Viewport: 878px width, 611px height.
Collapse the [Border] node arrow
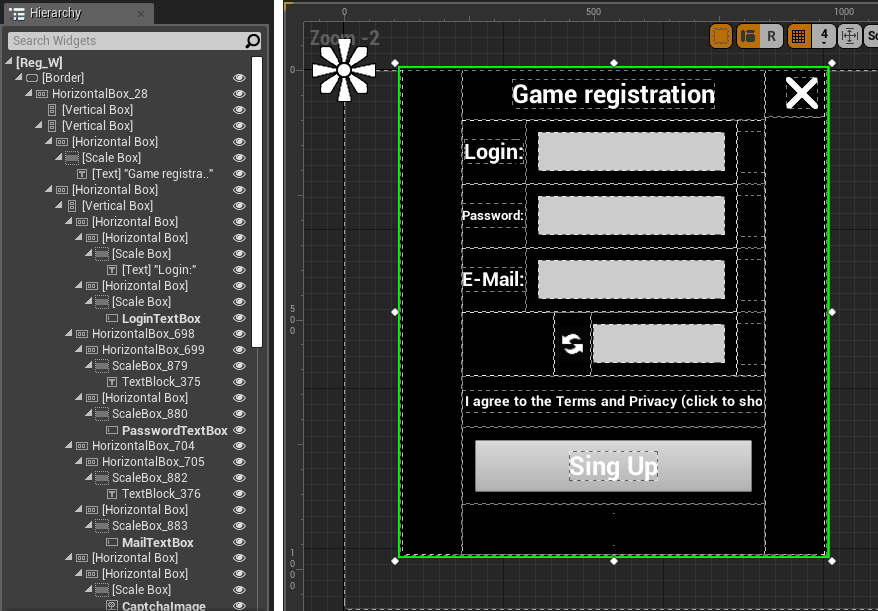click(19, 77)
